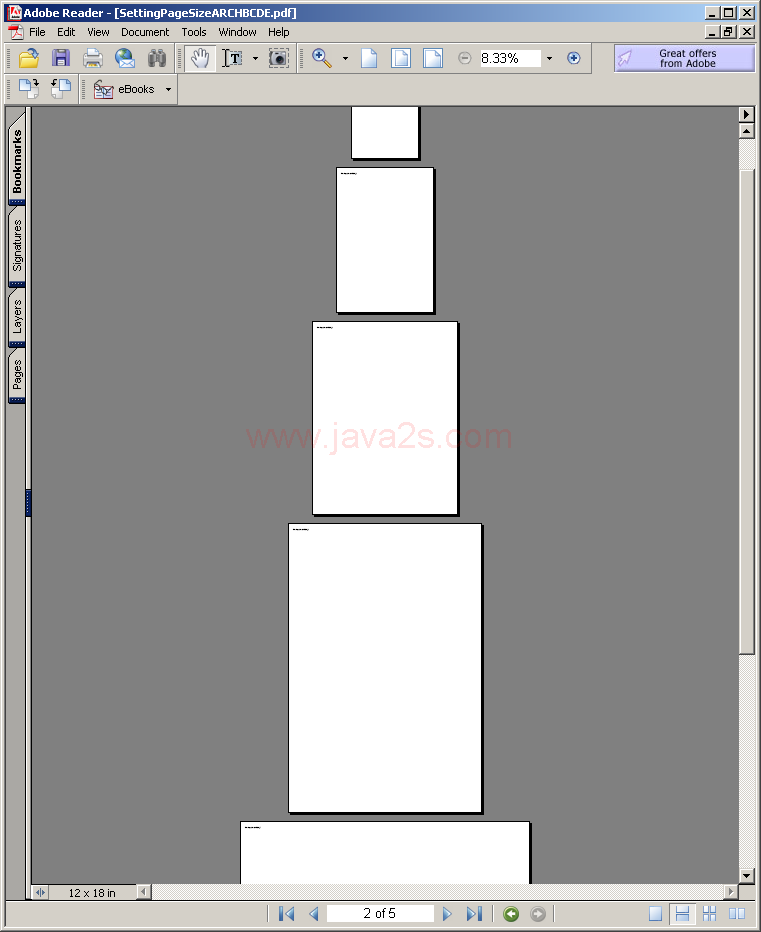Screen dimensions: 761x932
Task: Select the Snapshot camera tool
Action: (x=278, y=58)
